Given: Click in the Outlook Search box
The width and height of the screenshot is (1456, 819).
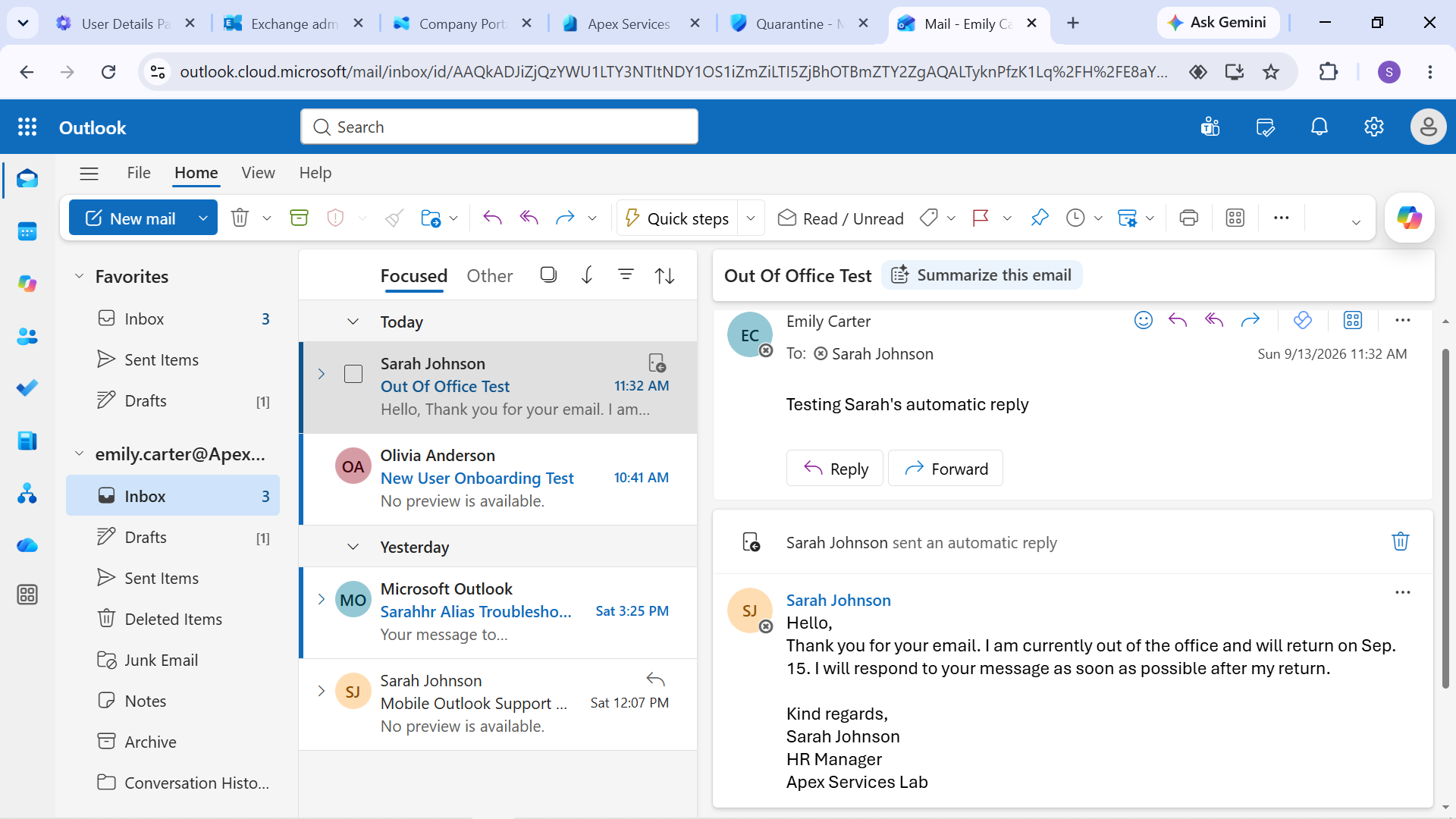Looking at the screenshot, I should tap(499, 127).
